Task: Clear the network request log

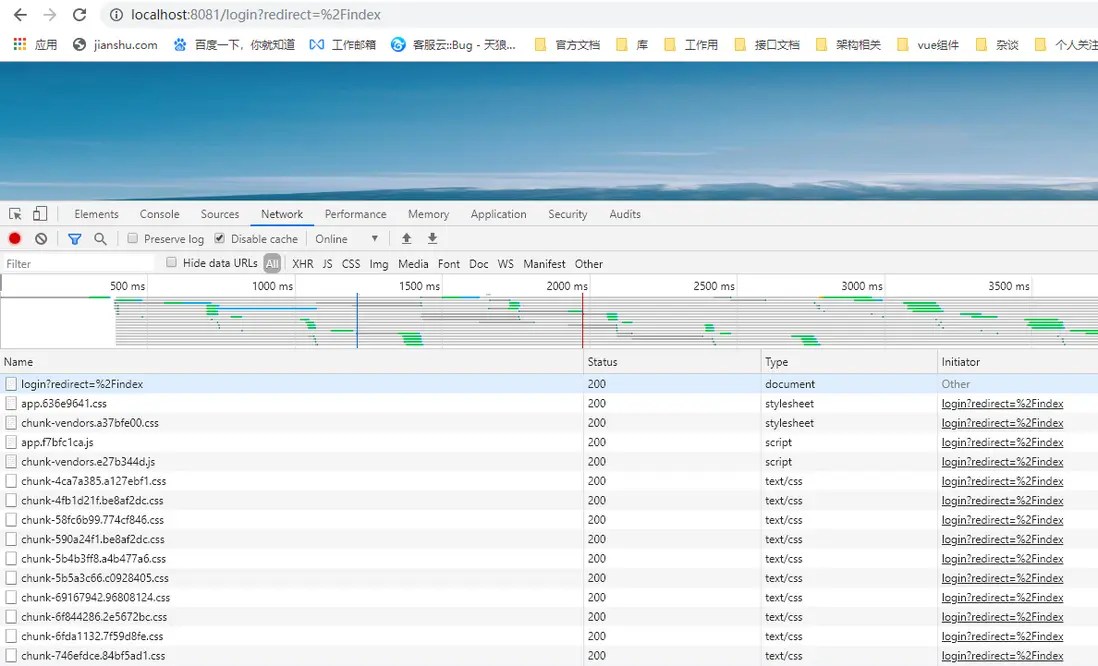Action: pyautogui.click(x=40, y=238)
